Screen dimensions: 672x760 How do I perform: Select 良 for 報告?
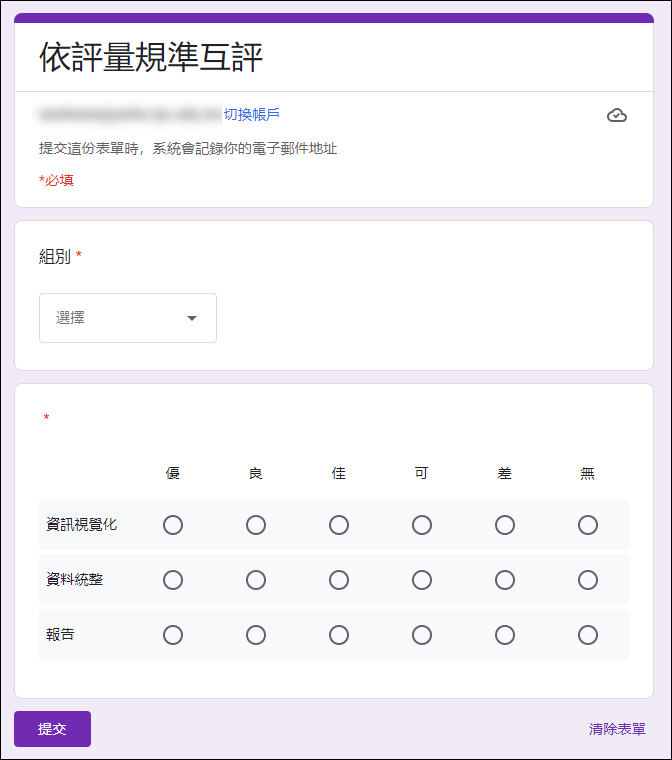[x=256, y=635]
